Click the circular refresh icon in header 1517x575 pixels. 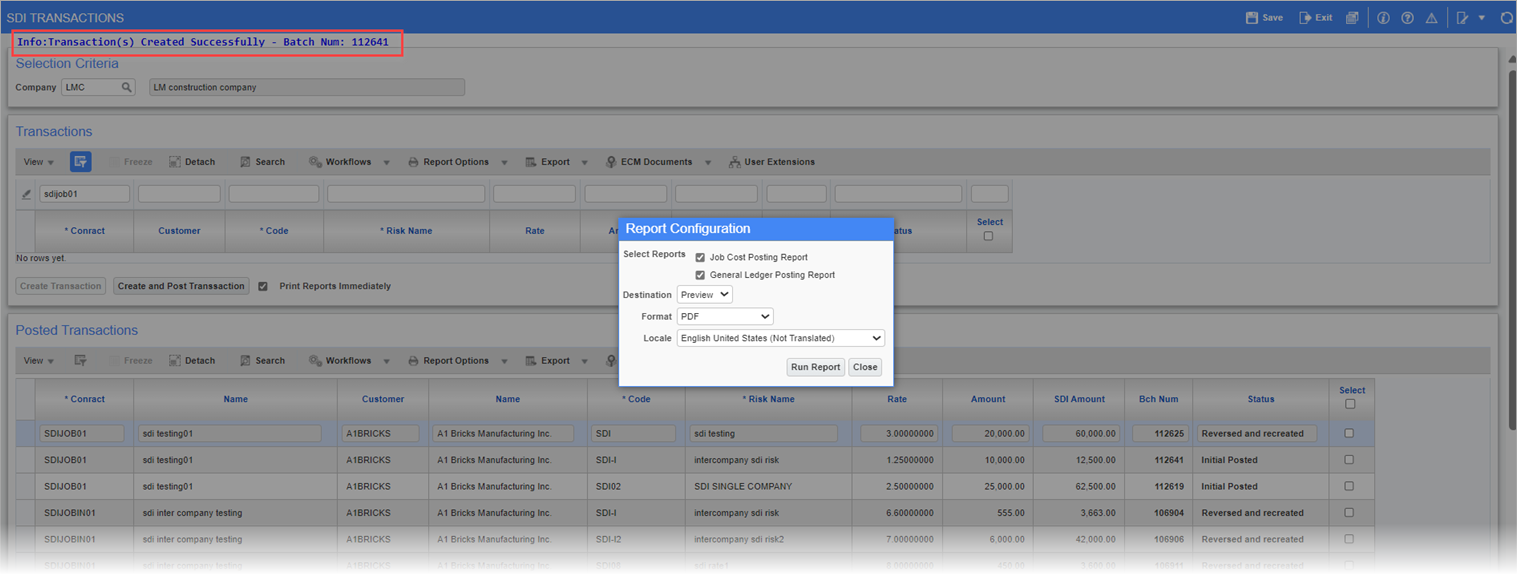pos(1507,17)
